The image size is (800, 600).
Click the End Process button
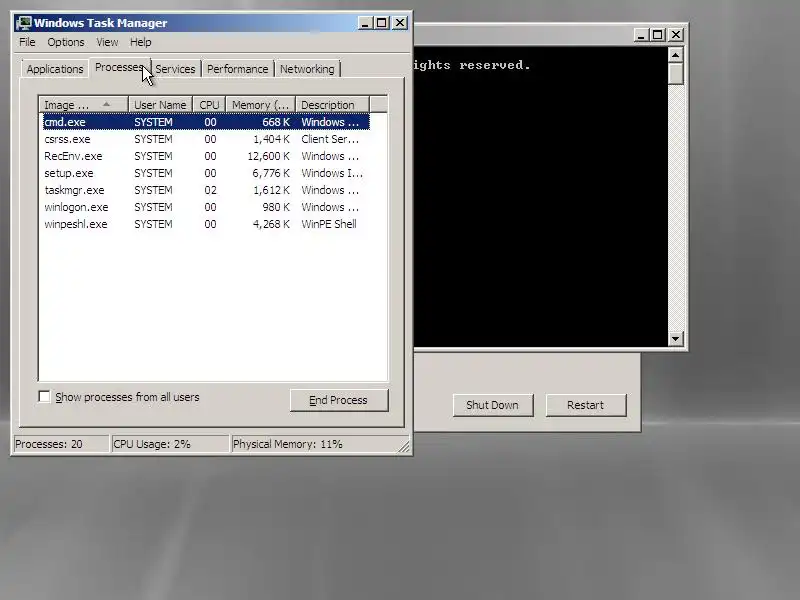coord(339,400)
